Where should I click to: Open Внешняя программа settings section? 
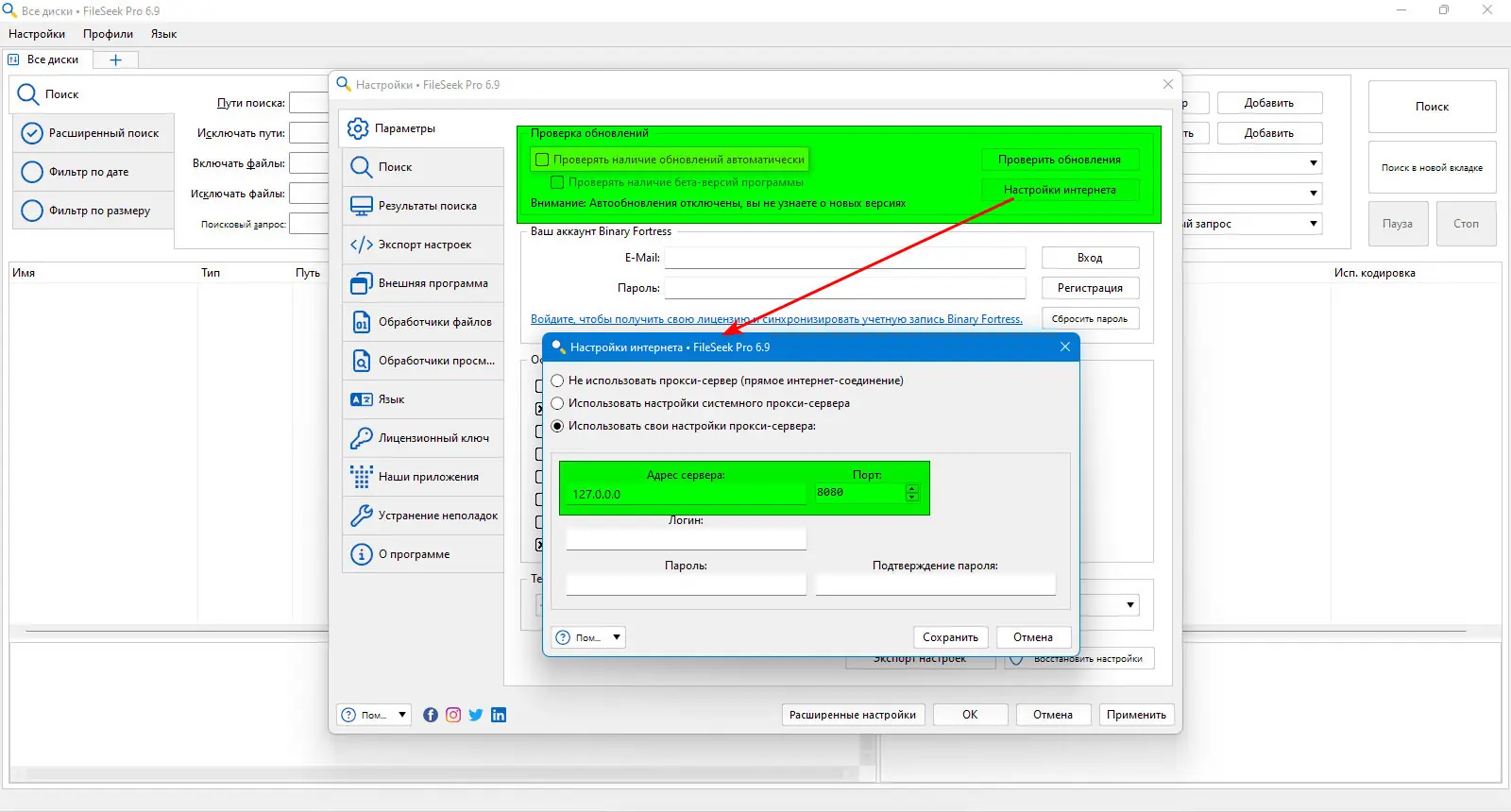[x=423, y=283]
